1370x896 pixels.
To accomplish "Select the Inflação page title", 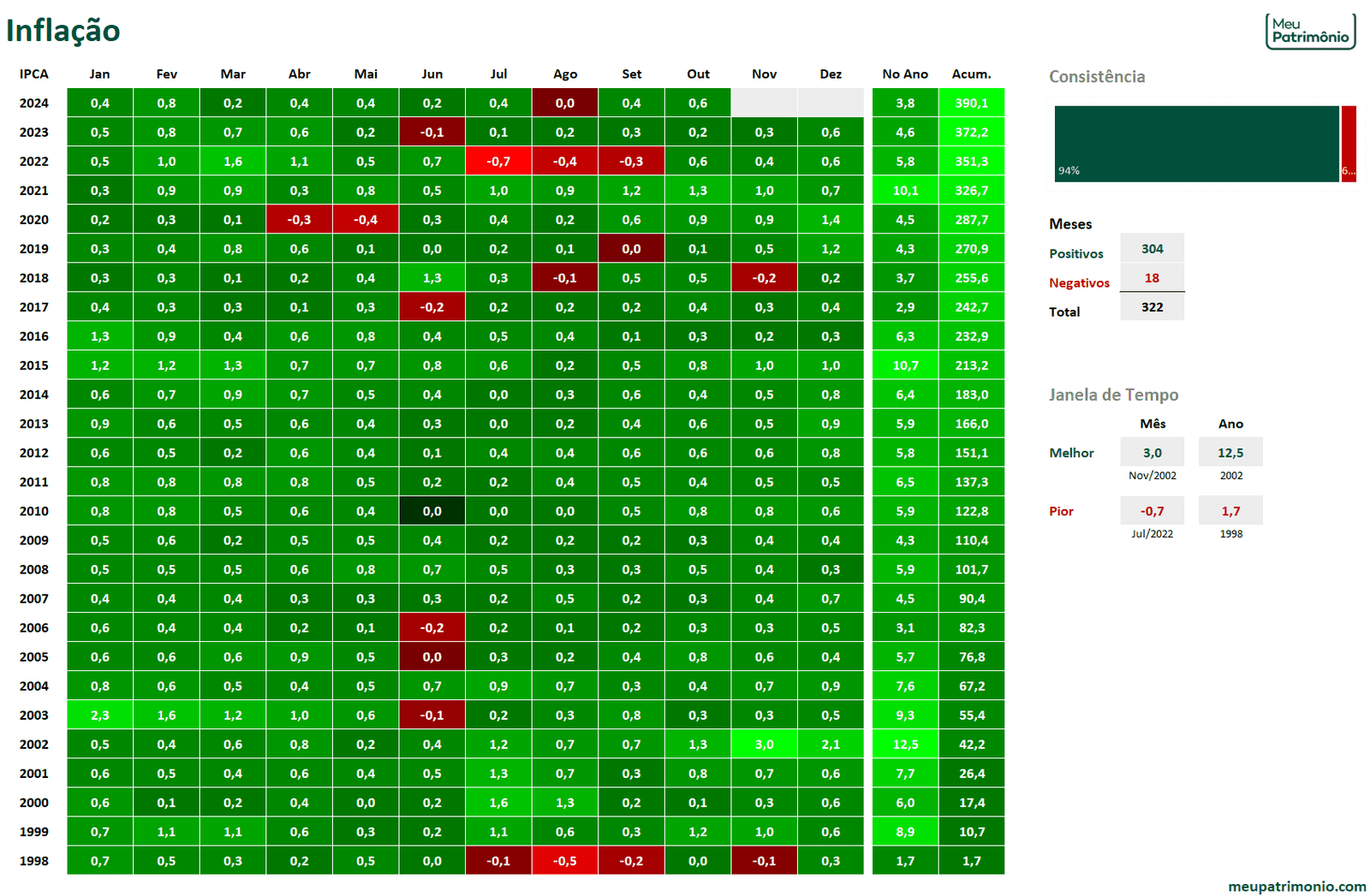I will tap(63, 30).
